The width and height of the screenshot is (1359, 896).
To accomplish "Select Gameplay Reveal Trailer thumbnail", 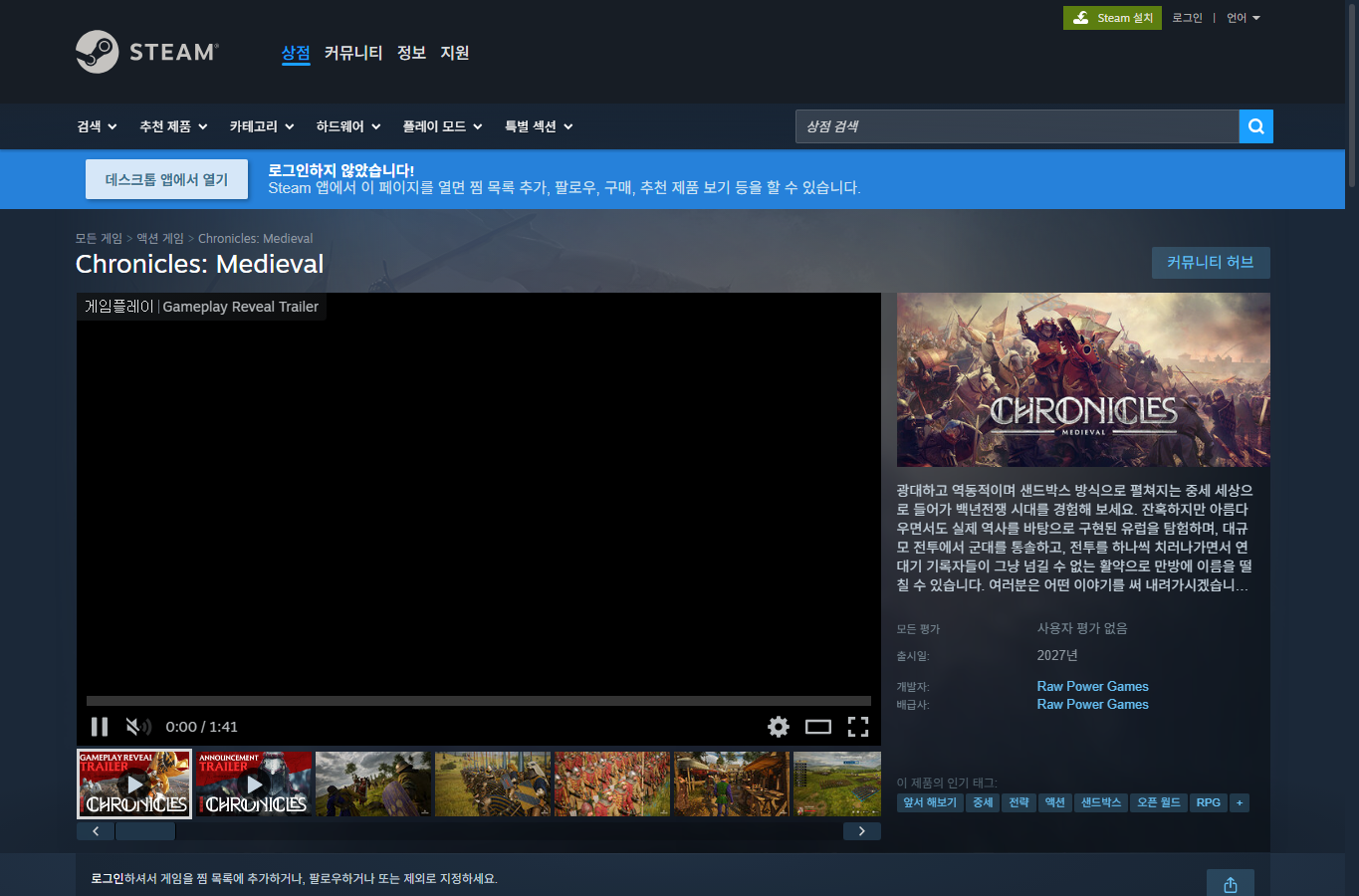I will [134, 784].
